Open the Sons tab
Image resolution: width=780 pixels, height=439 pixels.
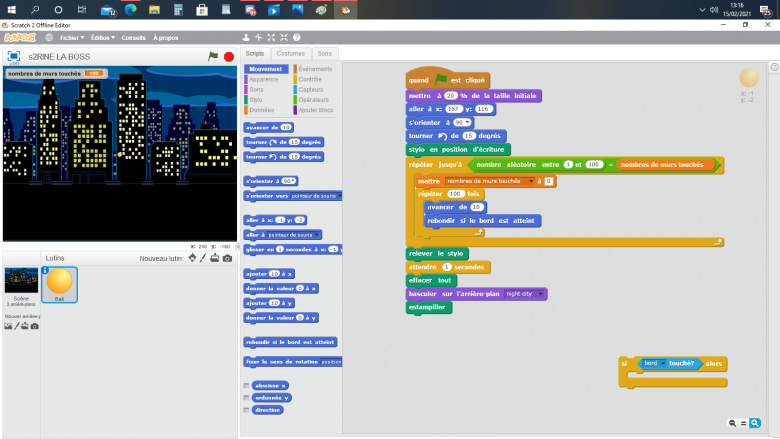(324, 53)
